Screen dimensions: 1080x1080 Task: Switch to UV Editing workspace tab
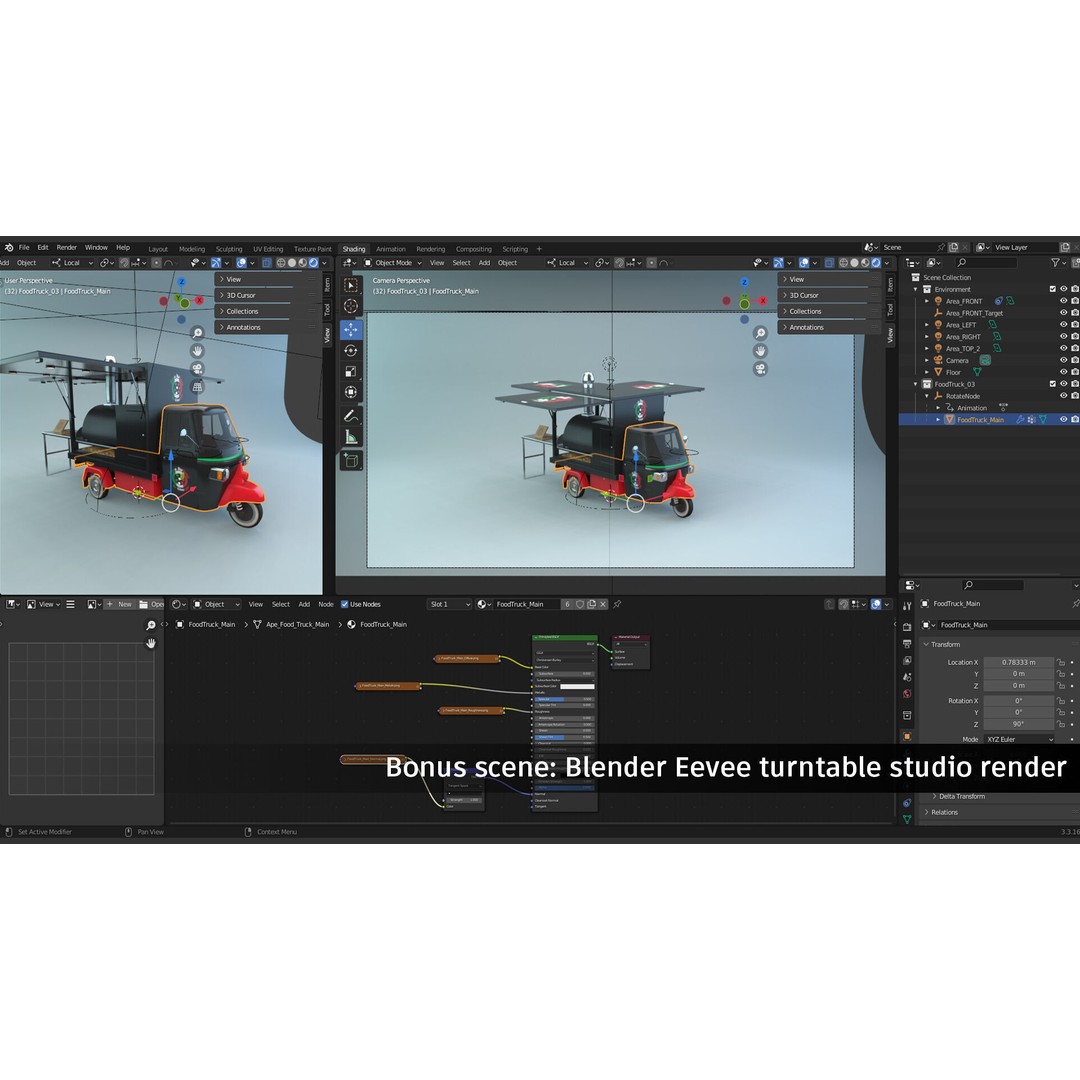tap(268, 249)
